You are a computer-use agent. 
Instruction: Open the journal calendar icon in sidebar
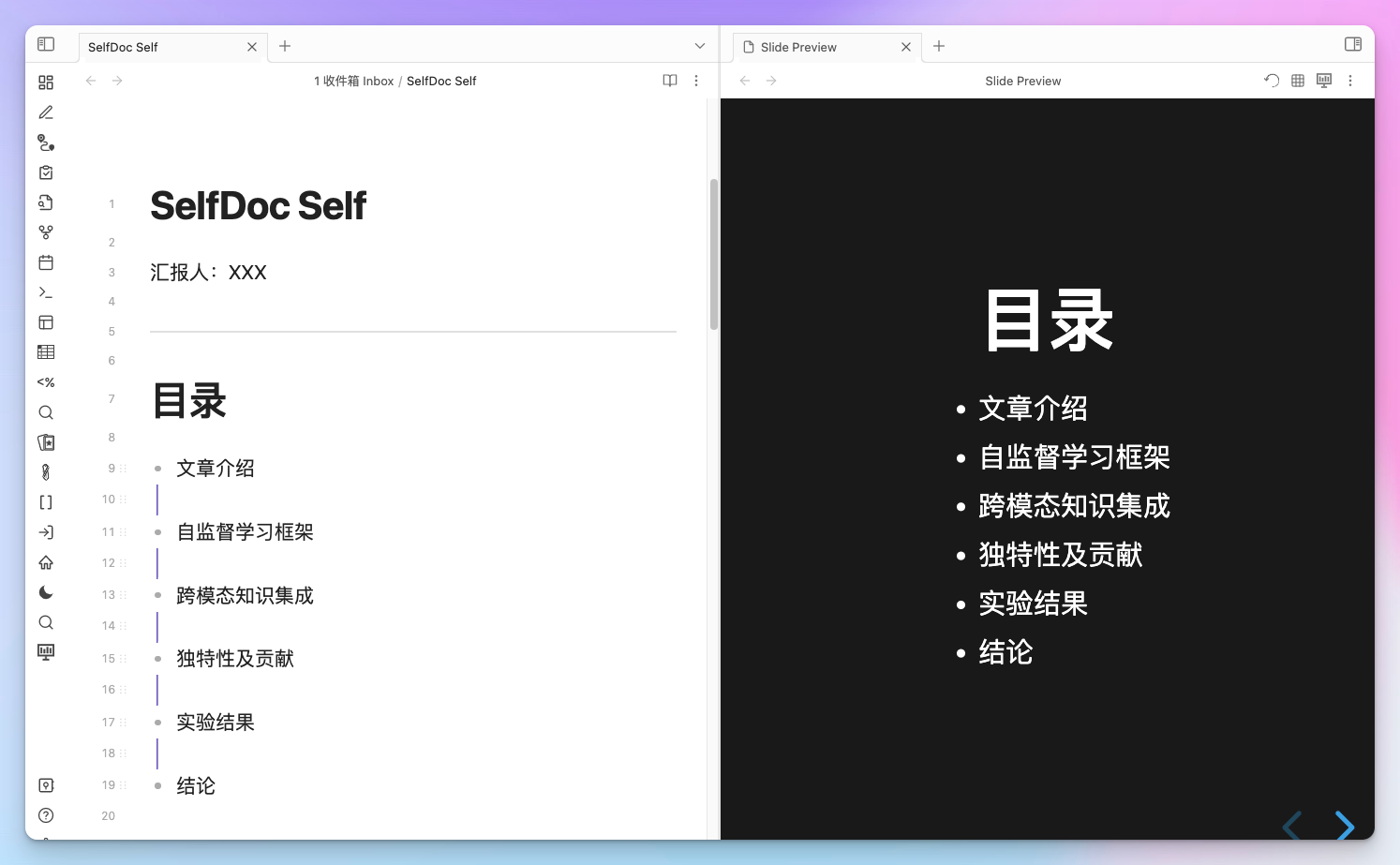pyautogui.click(x=46, y=262)
